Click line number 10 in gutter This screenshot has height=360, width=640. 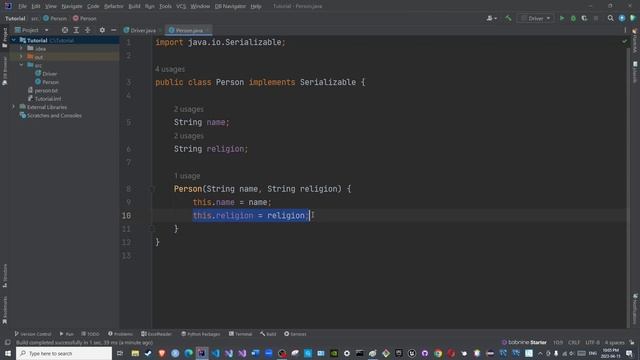(x=127, y=216)
